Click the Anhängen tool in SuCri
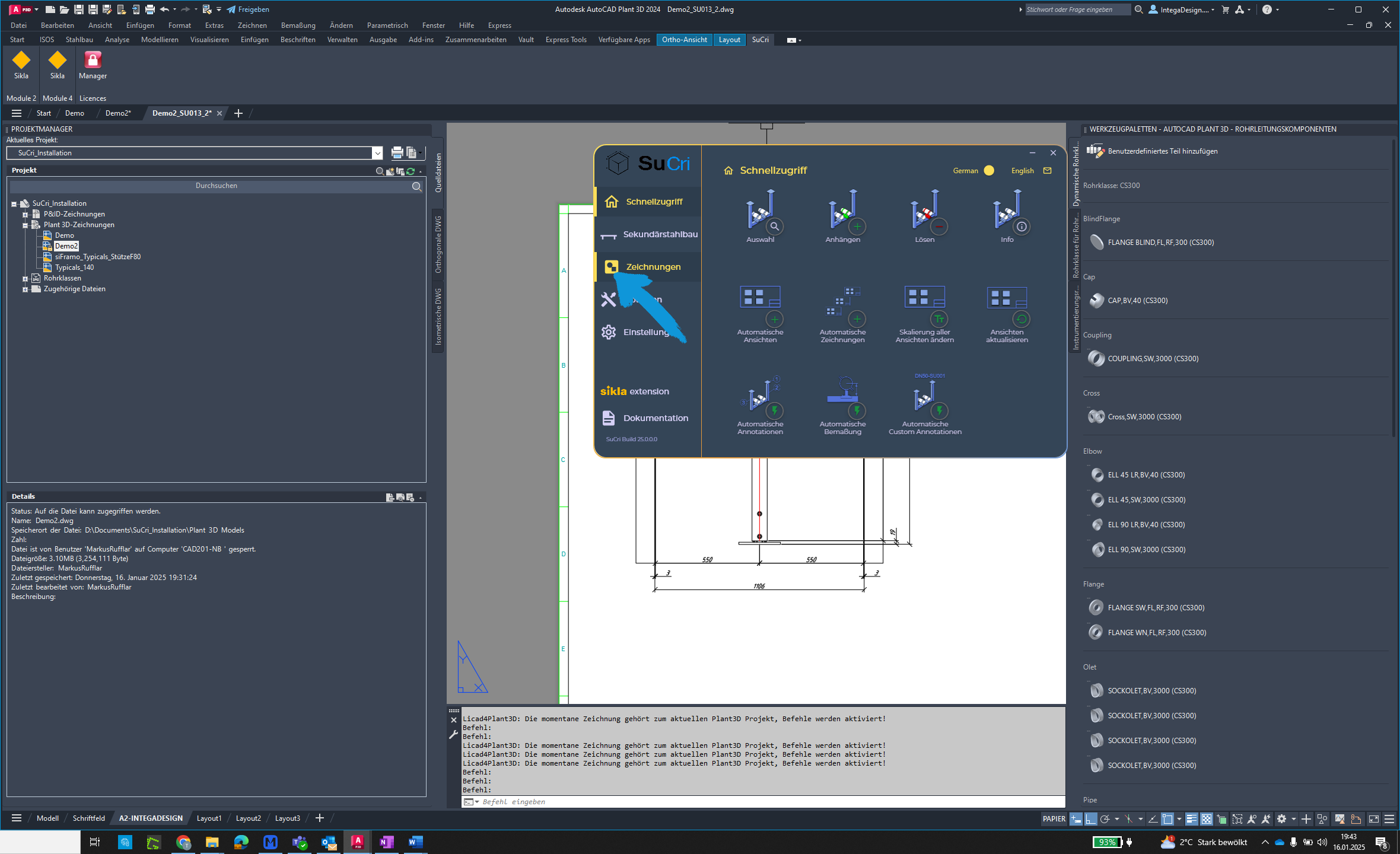Image resolution: width=1400 pixels, height=854 pixels. 842,216
